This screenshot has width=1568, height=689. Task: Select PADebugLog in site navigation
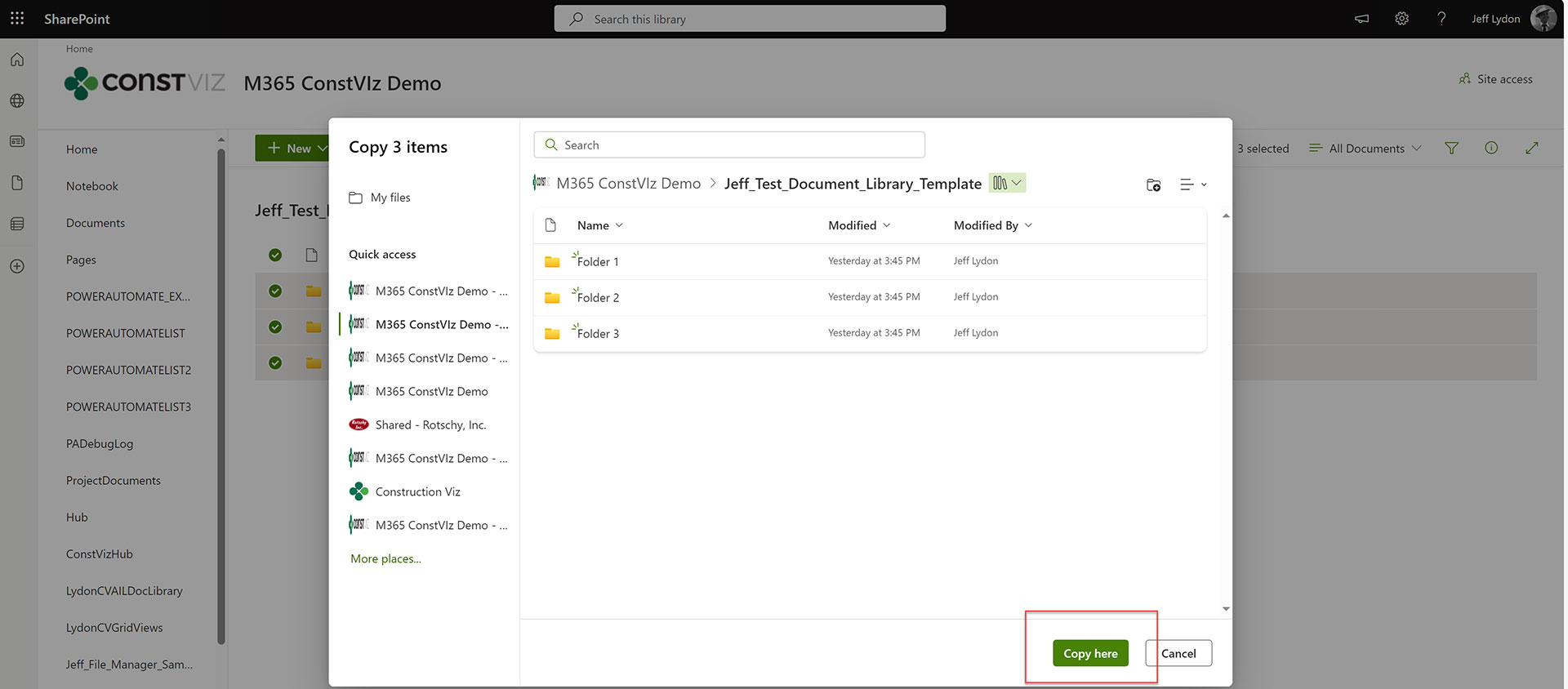pos(100,443)
